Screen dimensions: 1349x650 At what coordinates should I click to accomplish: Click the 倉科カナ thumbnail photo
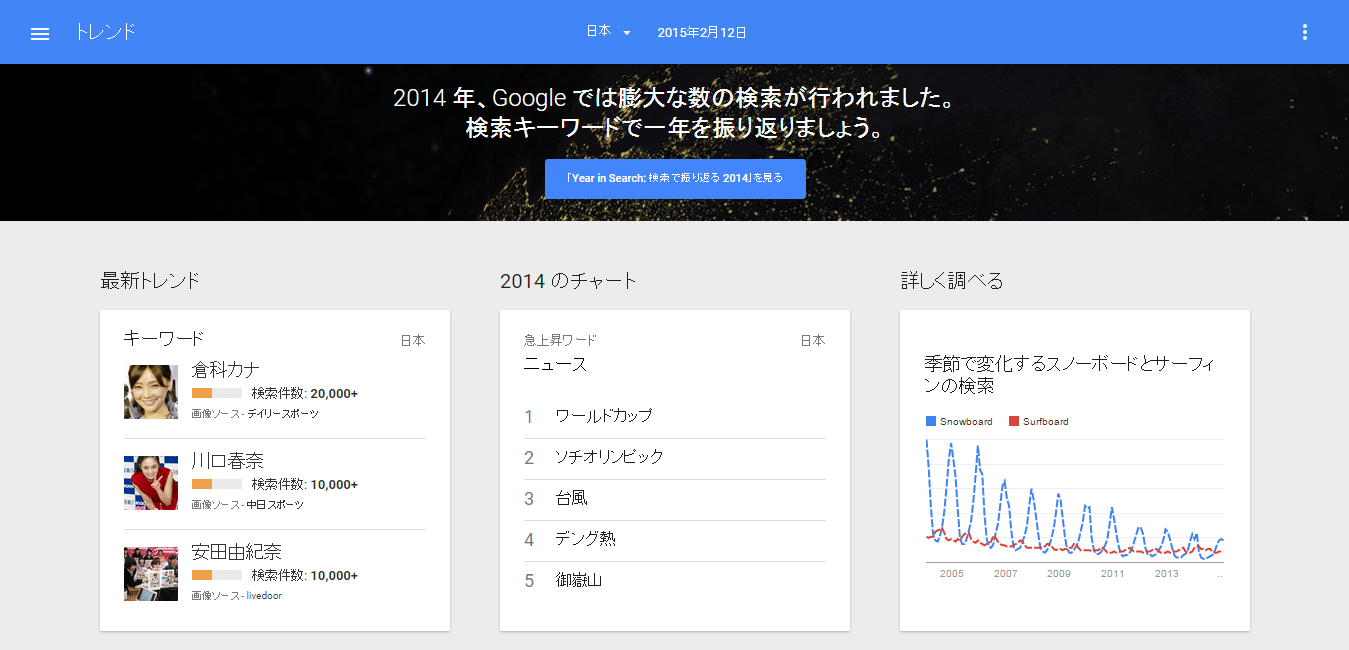(151, 392)
